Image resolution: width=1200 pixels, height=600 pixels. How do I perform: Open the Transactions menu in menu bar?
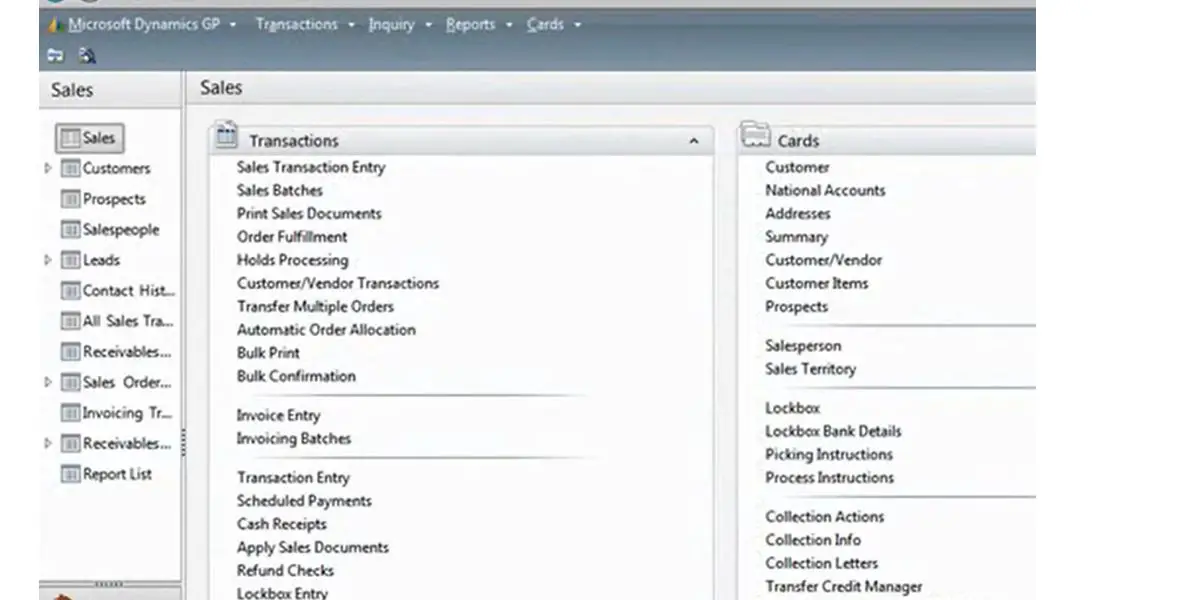pos(296,24)
